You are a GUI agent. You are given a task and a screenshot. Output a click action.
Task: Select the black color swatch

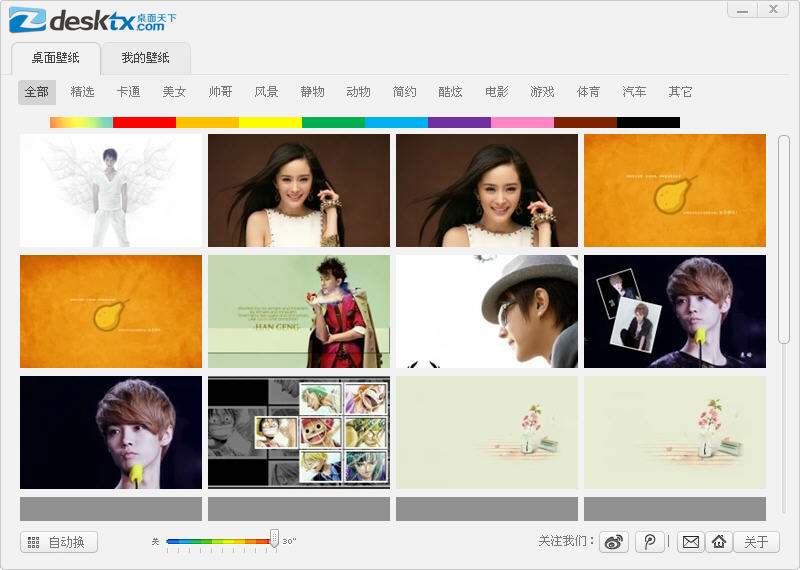point(648,122)
